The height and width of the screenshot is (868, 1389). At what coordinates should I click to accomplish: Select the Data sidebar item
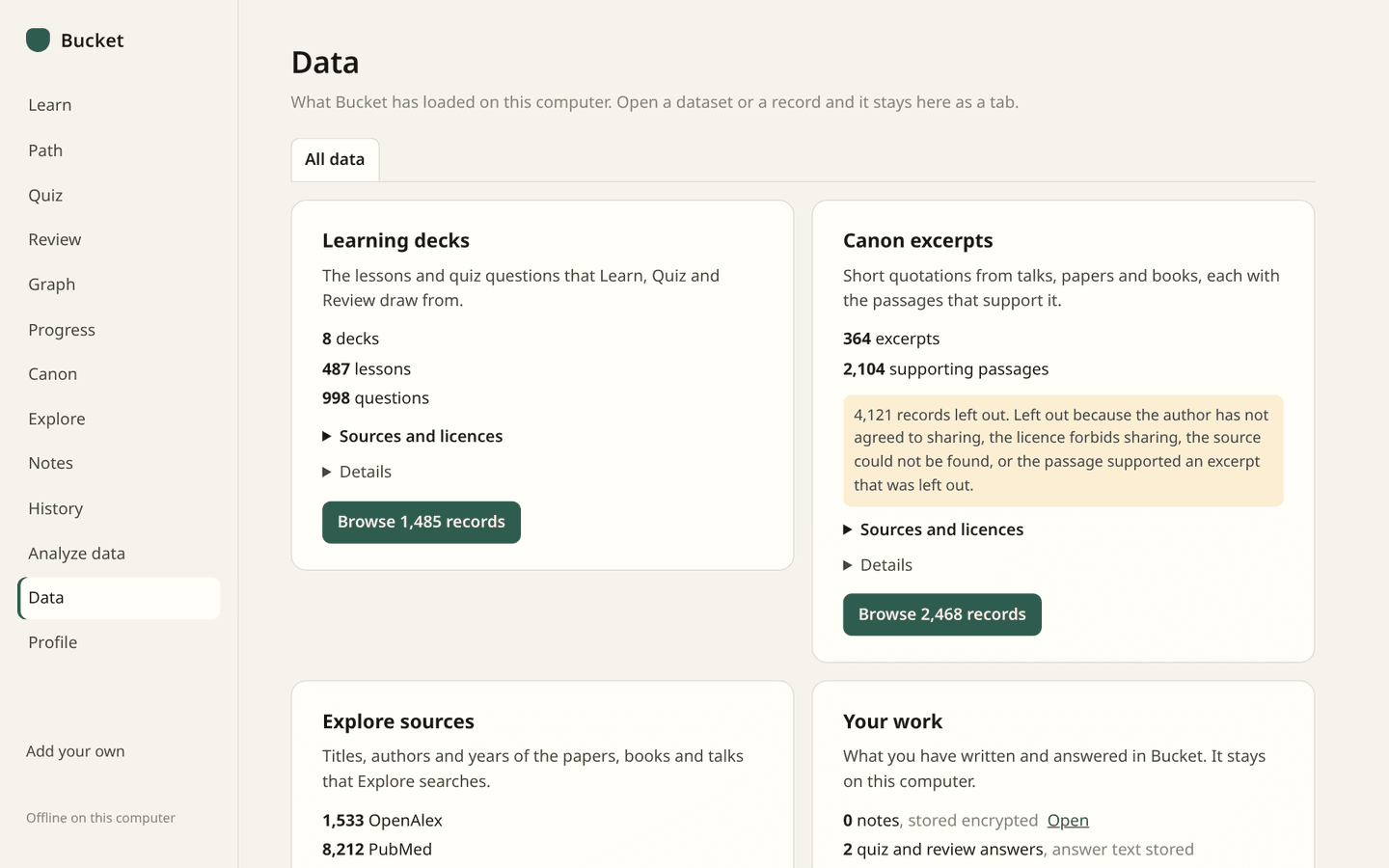click(119, 598)
